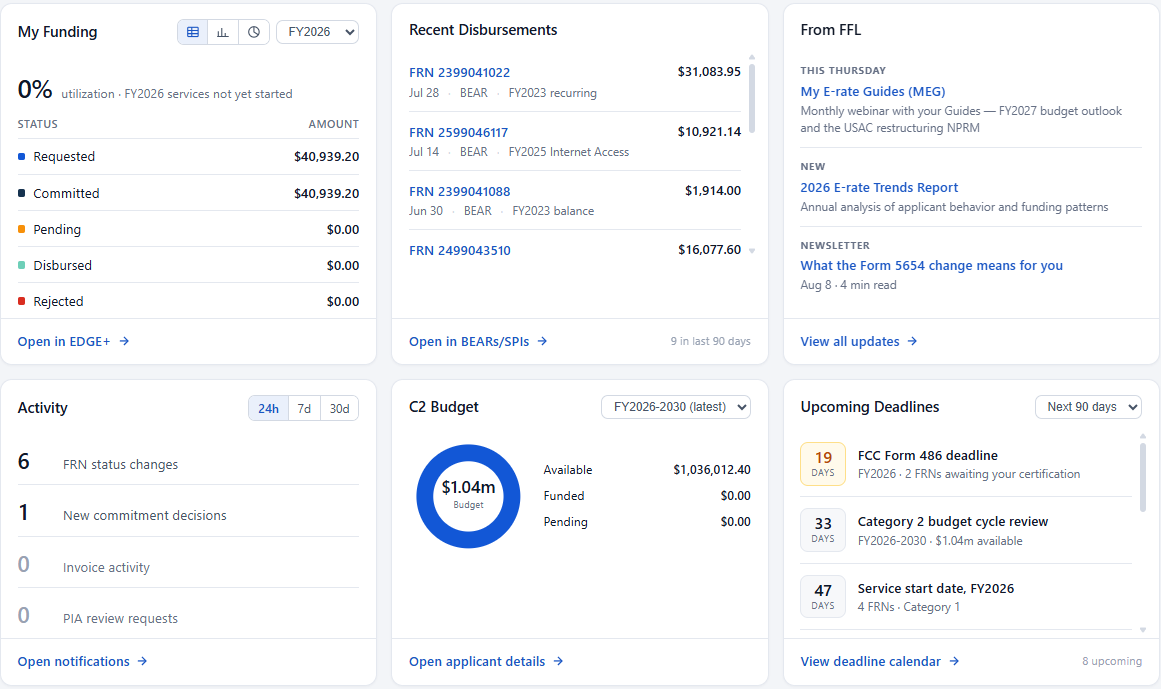Screen dimensions: 1161x689
Task: Click the arrow next to Open applicant details
Action: 558,662
